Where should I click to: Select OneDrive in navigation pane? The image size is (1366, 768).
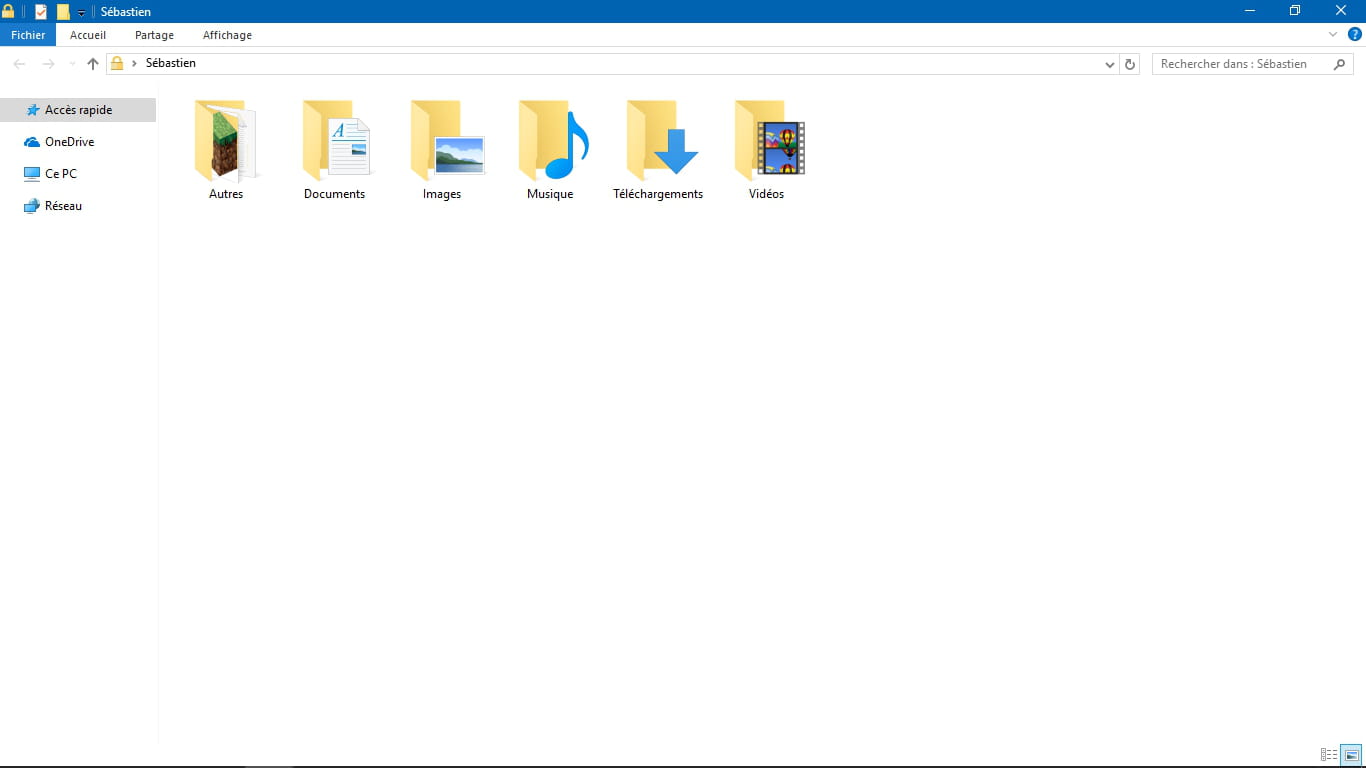pos(78,142)
